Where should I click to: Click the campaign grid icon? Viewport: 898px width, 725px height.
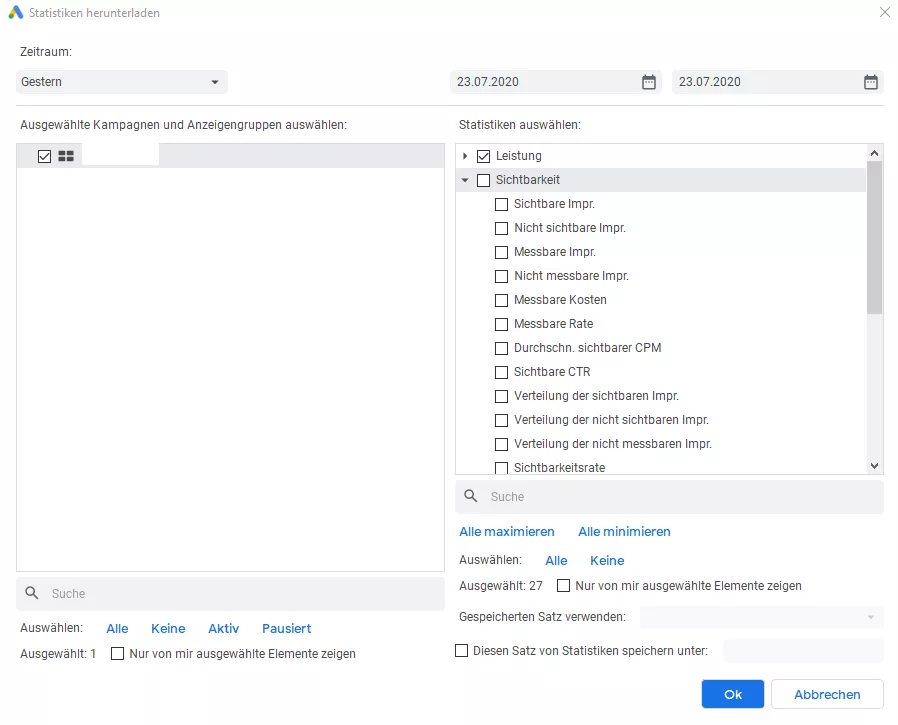66,156
